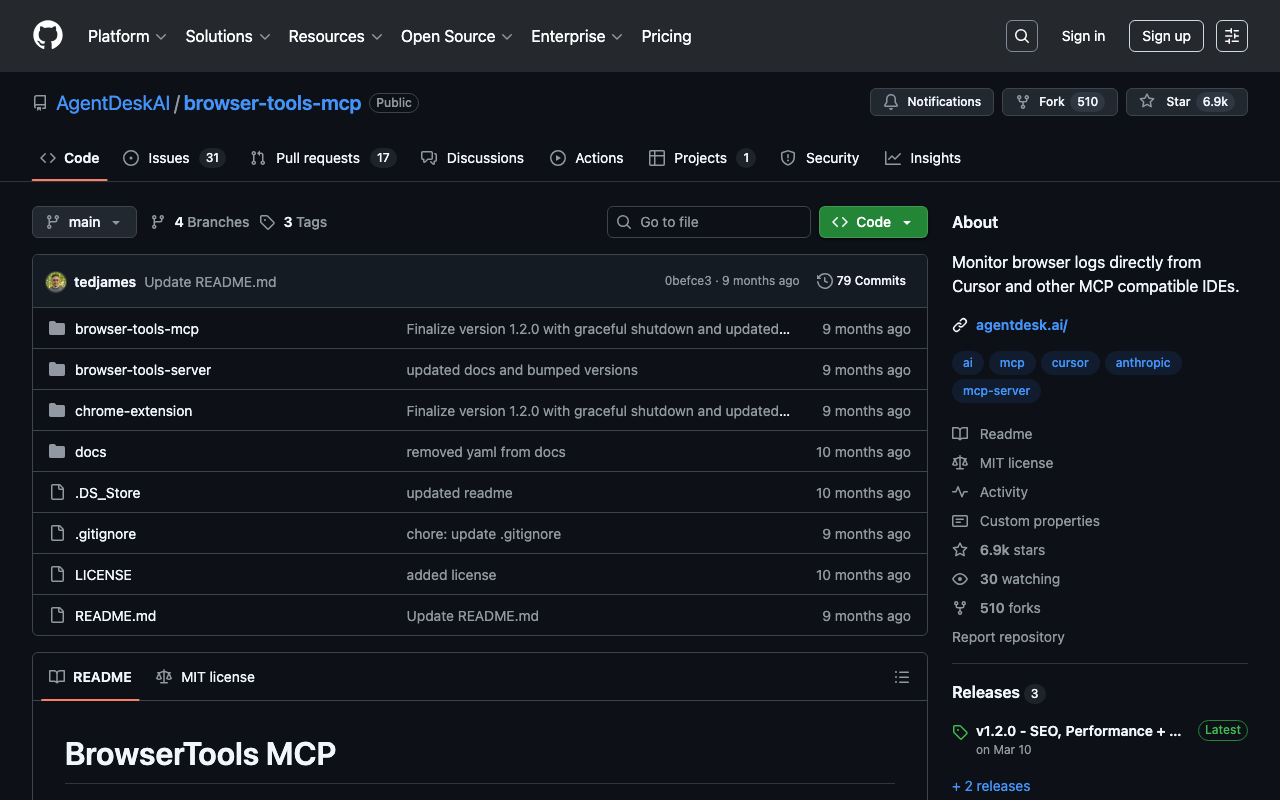Click the Sign up button
The image size is (1280, 800).
(1165, 36)
